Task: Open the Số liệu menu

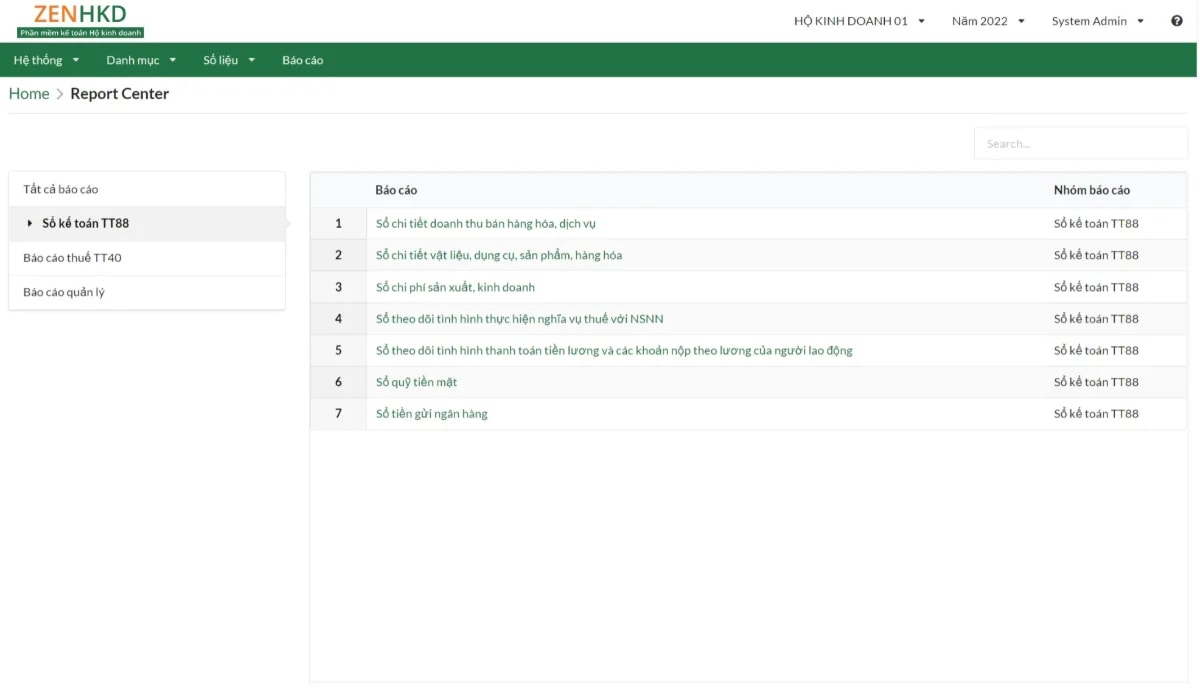Action: point(228,60)
